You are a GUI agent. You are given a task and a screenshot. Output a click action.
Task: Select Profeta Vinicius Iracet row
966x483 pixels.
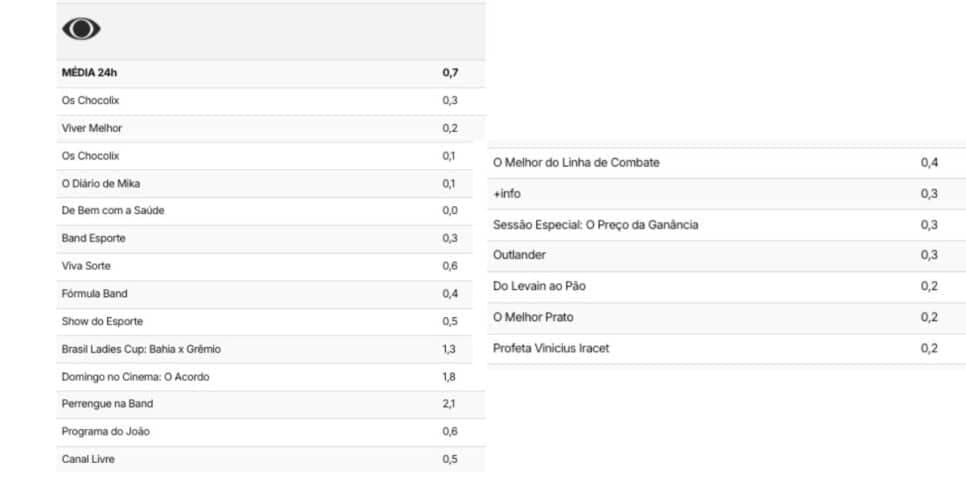tap(727, 349)
